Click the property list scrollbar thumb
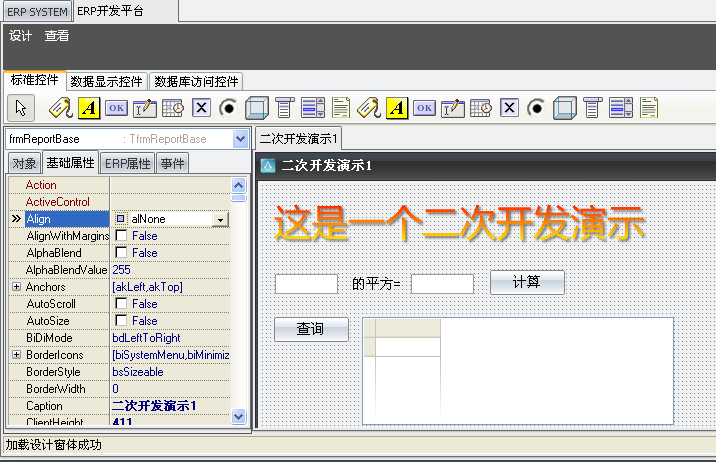Screen dimensions: 716x462 239,198
